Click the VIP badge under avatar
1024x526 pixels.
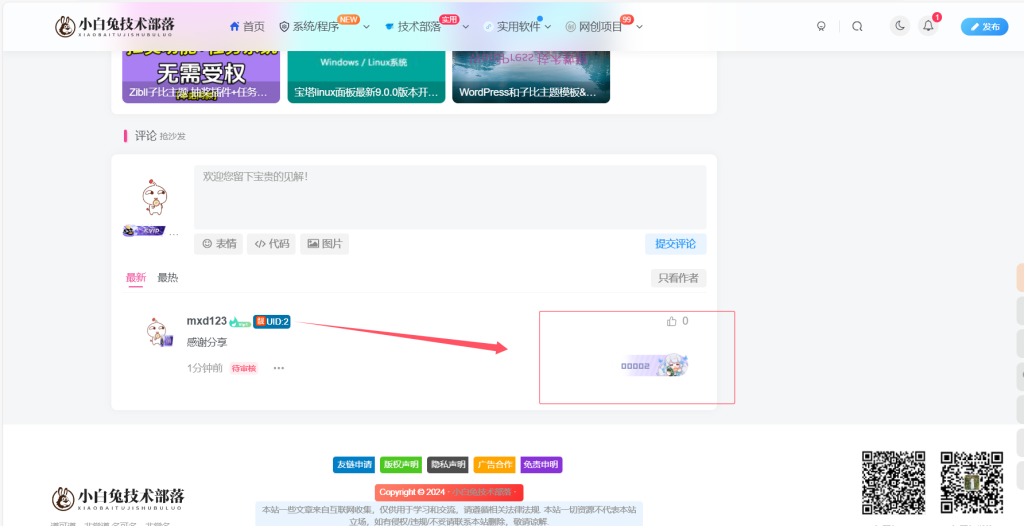click(144, 231)
